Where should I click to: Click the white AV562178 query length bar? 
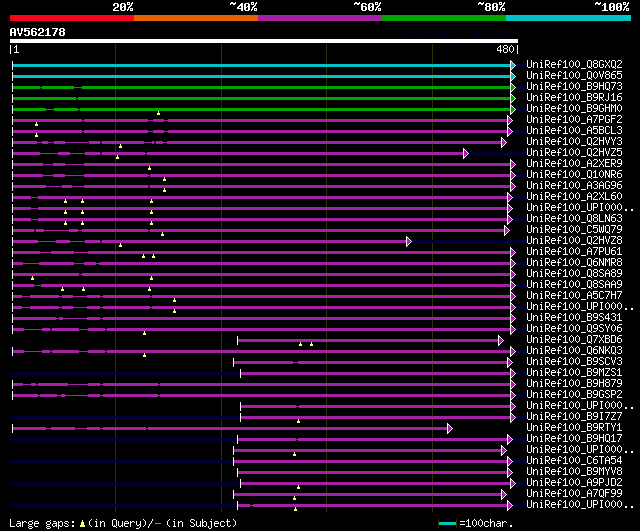(x=264, y=41)
